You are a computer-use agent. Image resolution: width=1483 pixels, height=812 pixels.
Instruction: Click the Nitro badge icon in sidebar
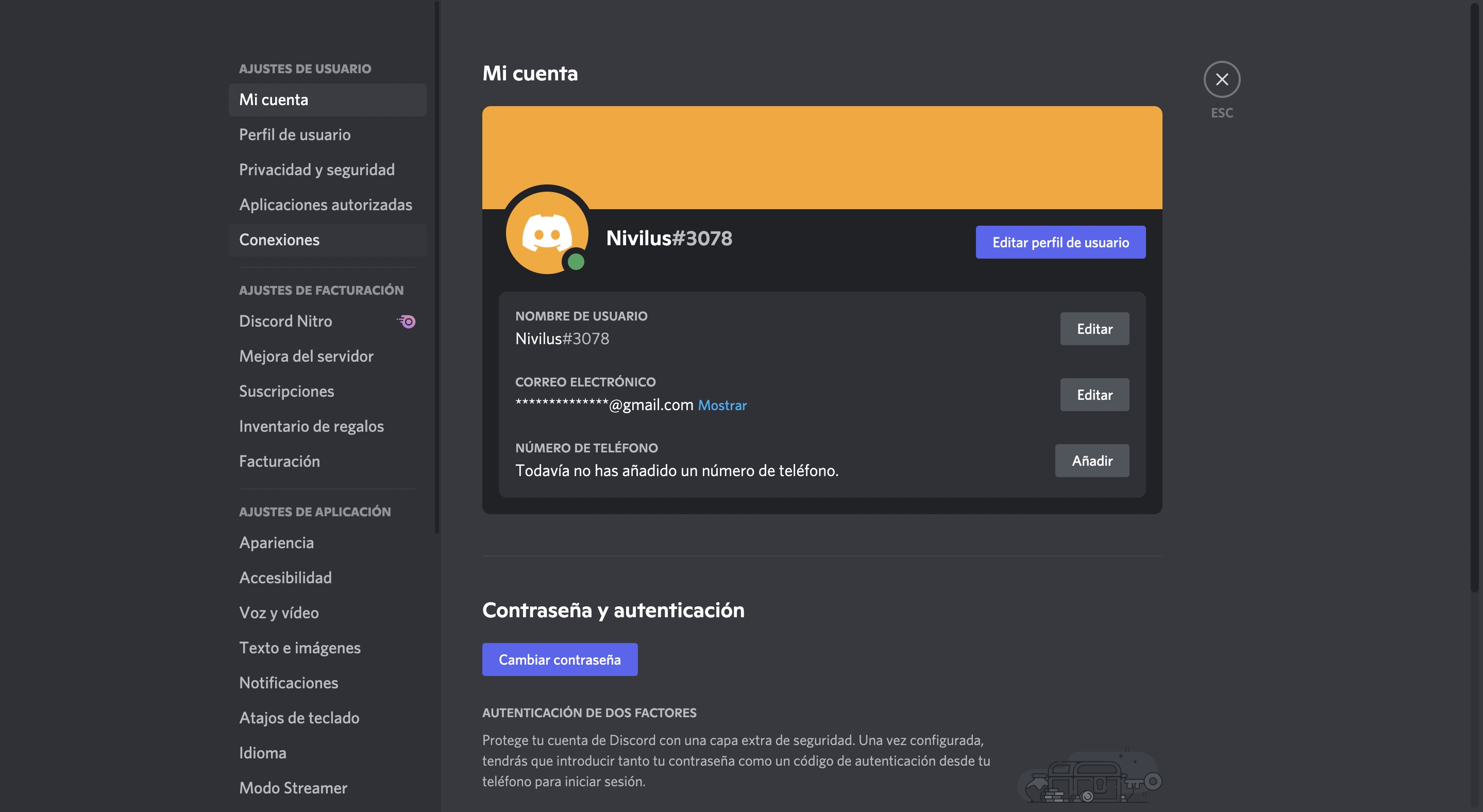(x=407, y=321)
